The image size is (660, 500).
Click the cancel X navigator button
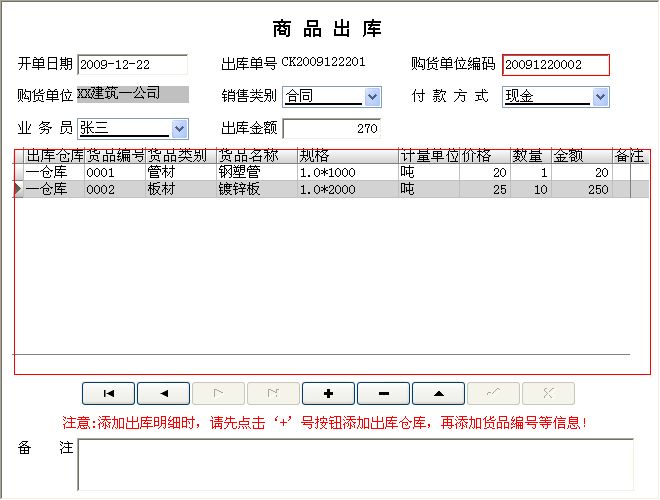coord(548,393)
